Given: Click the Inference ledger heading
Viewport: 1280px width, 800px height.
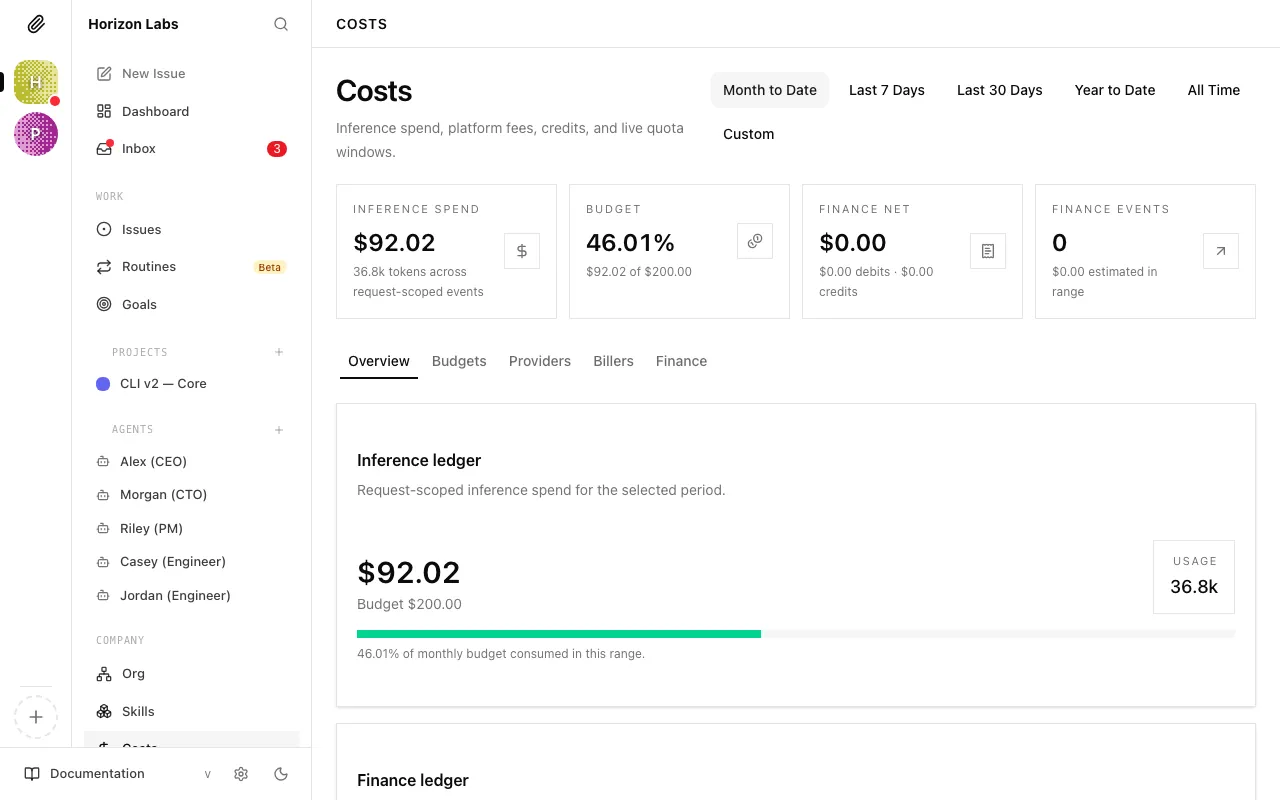Looking at the screenshot, I should coord(419,460).
